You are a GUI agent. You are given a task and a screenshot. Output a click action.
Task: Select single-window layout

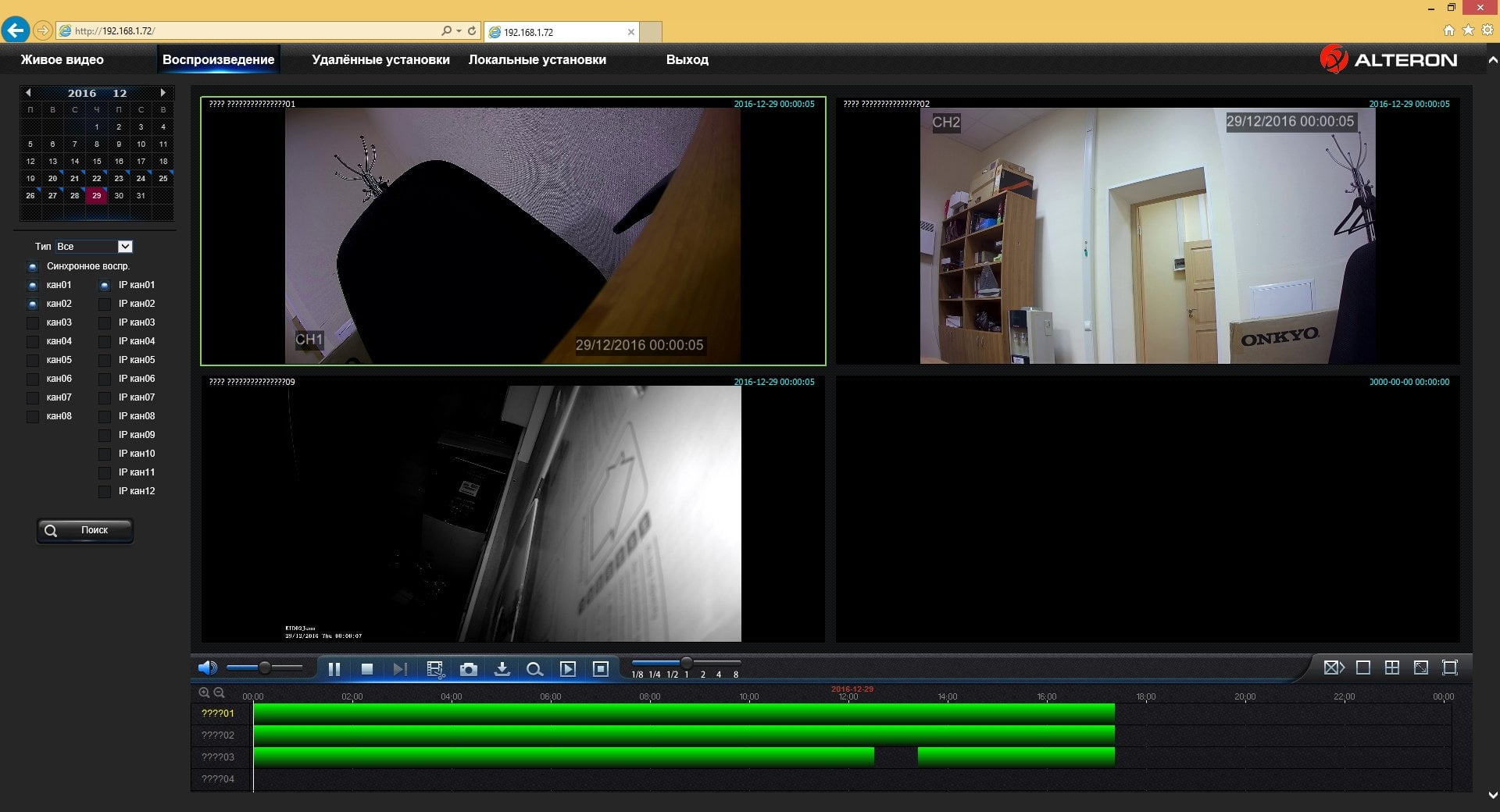coord(1363,668)
